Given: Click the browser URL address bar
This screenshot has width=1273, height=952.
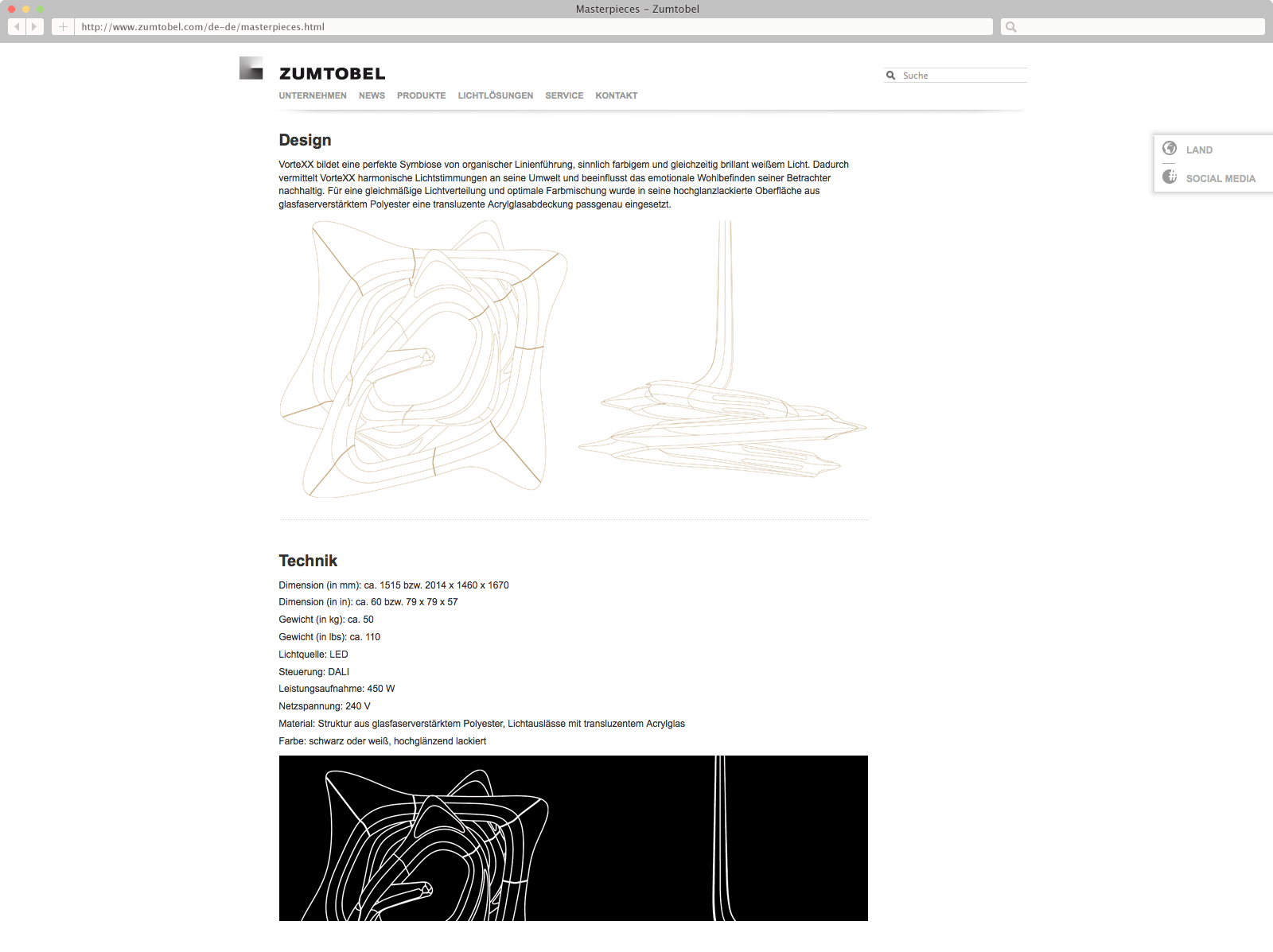Looking at the screenshot, I should [x=534, y=26].
